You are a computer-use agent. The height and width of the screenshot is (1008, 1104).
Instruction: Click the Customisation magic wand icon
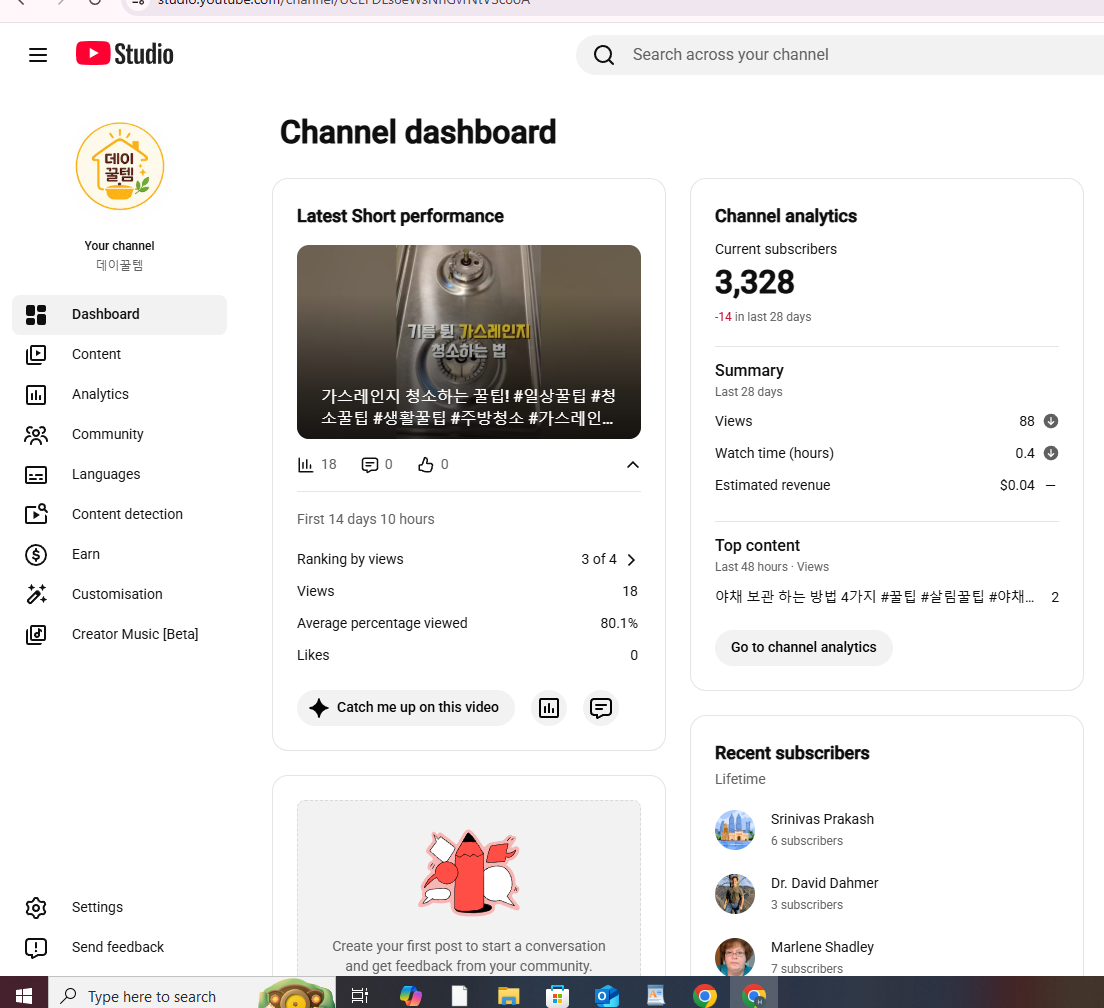coord(36,594)
